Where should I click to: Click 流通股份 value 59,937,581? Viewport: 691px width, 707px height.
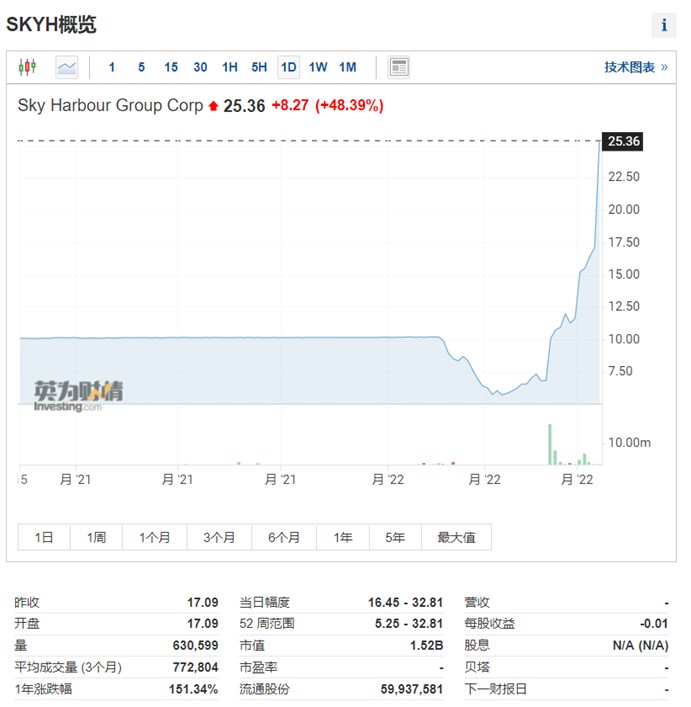[412, 689]
